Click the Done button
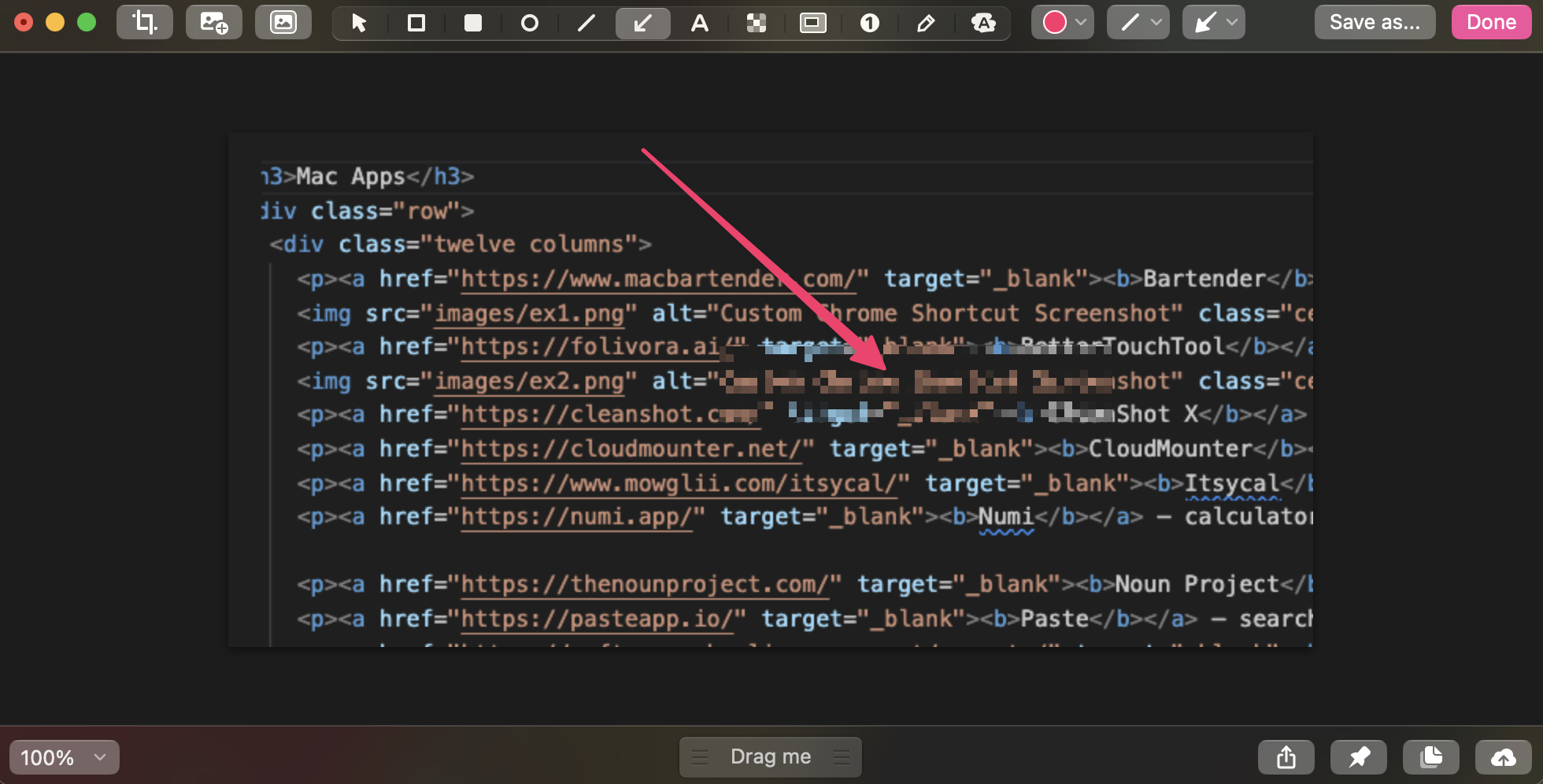Screen dimensions: 1543x784 1490,21
